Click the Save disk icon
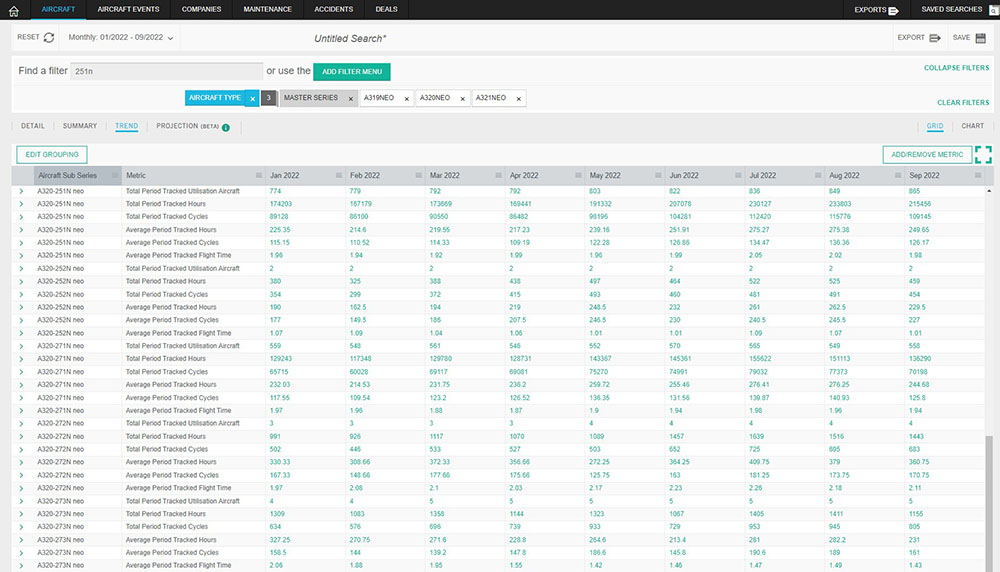 [x=981, y=38]
